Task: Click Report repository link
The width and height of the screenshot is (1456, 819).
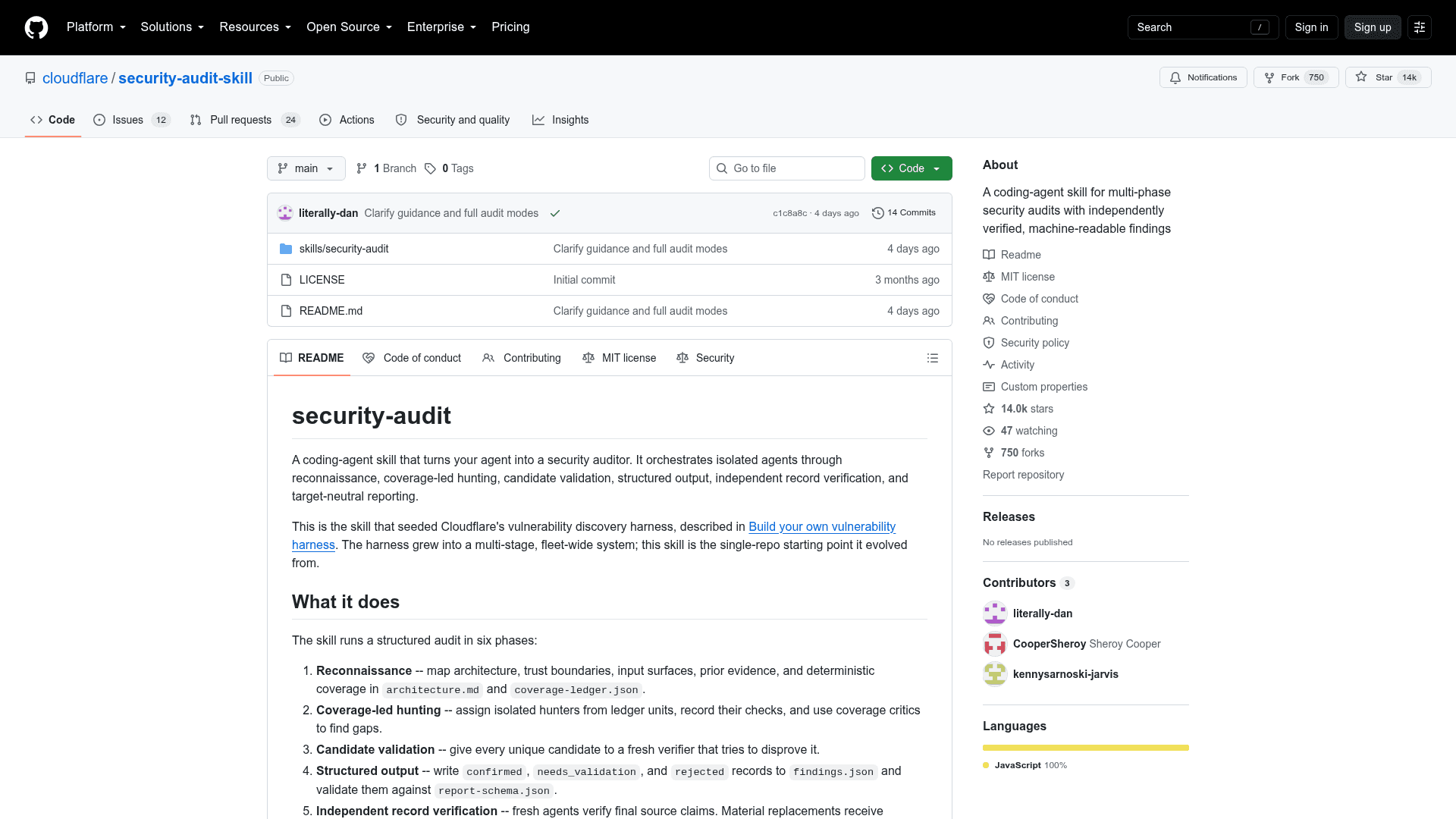Action: (1023, 475)
